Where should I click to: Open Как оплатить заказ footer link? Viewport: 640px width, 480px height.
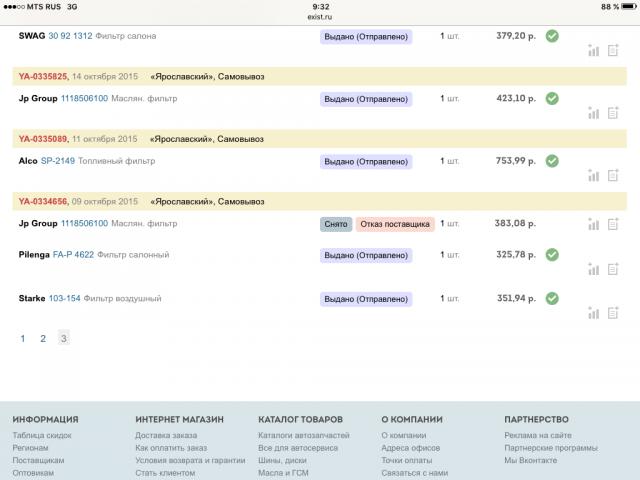[x=171, y=448]
